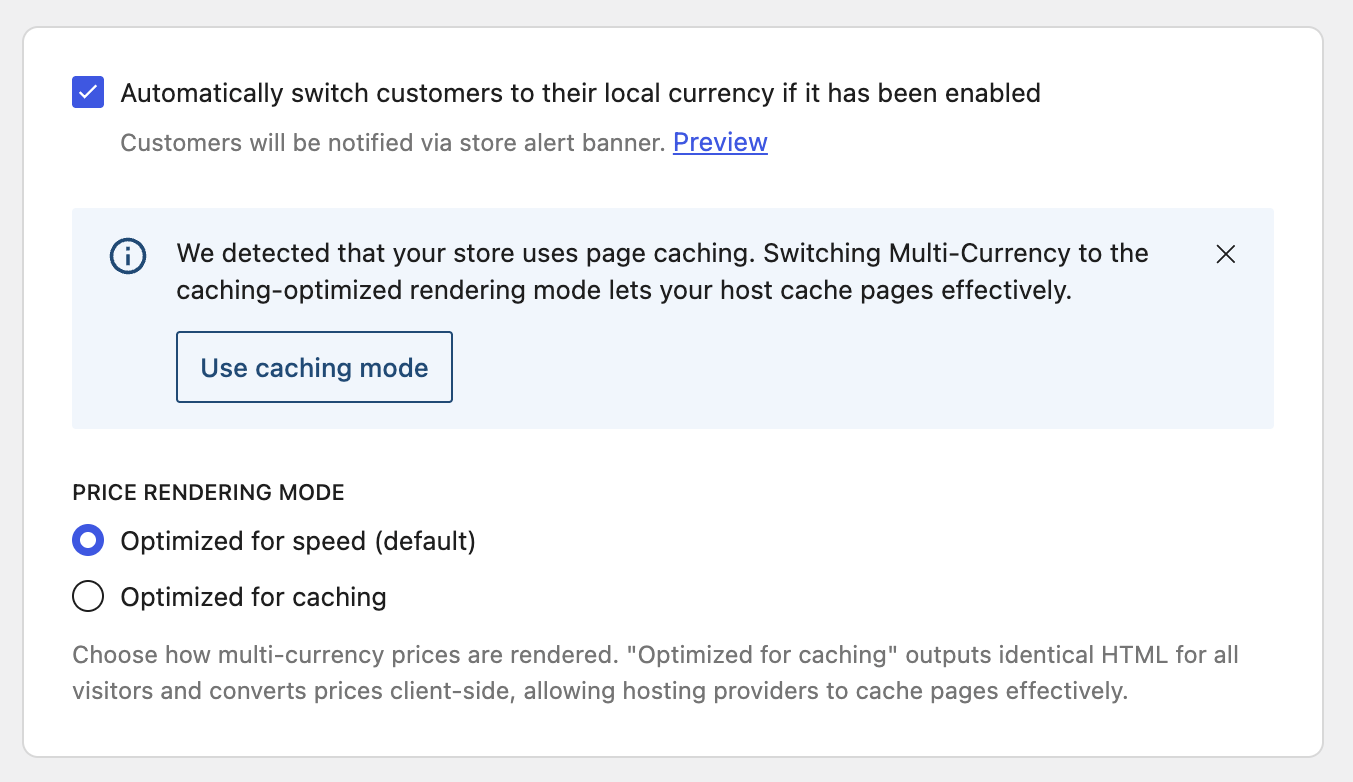Screen dimensions: 1353x782
Task: Click the white checkmark inside the blue checkbox
Action: click(88, 93)
